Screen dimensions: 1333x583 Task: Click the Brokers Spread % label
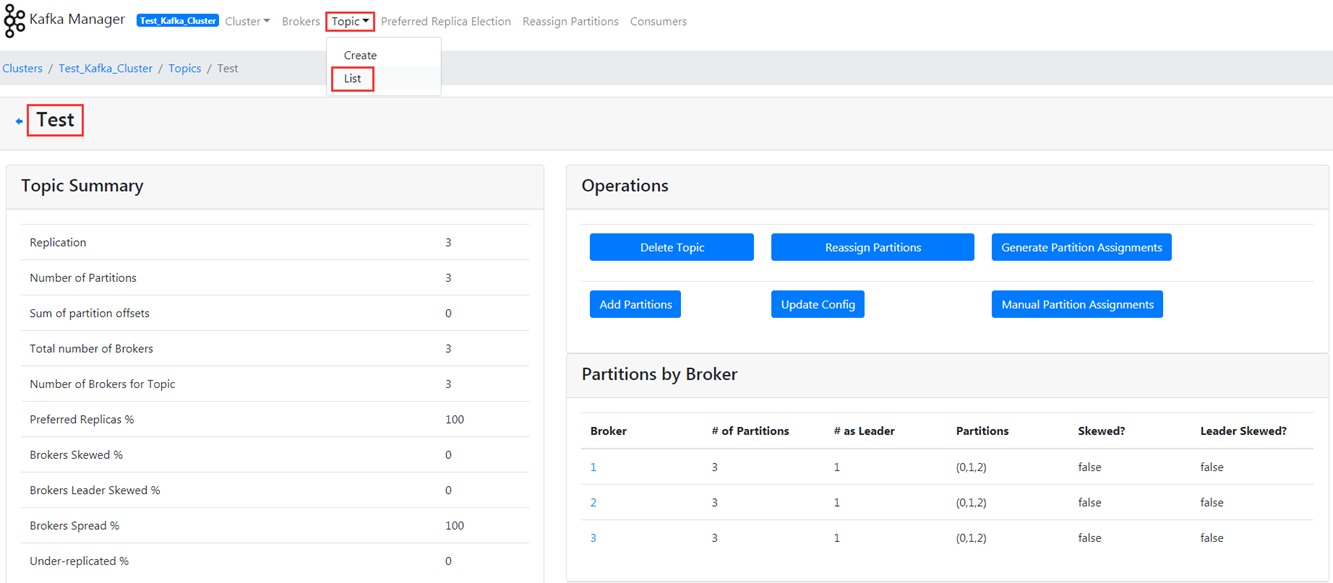(x=75, y=526)
